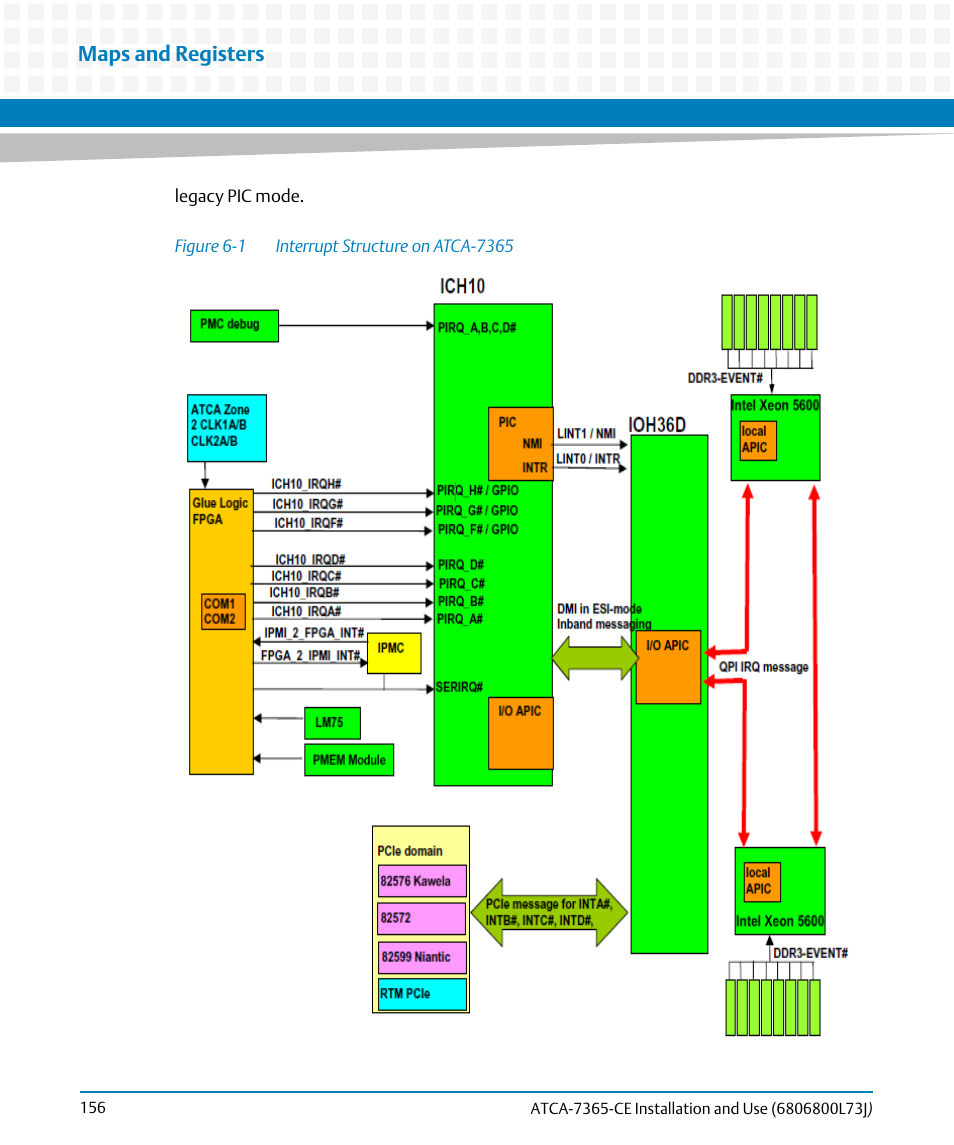Select the 82599 Niantic block
Image resolution: width=954 pixels, height=1145 pixels.
coord(422,957)
